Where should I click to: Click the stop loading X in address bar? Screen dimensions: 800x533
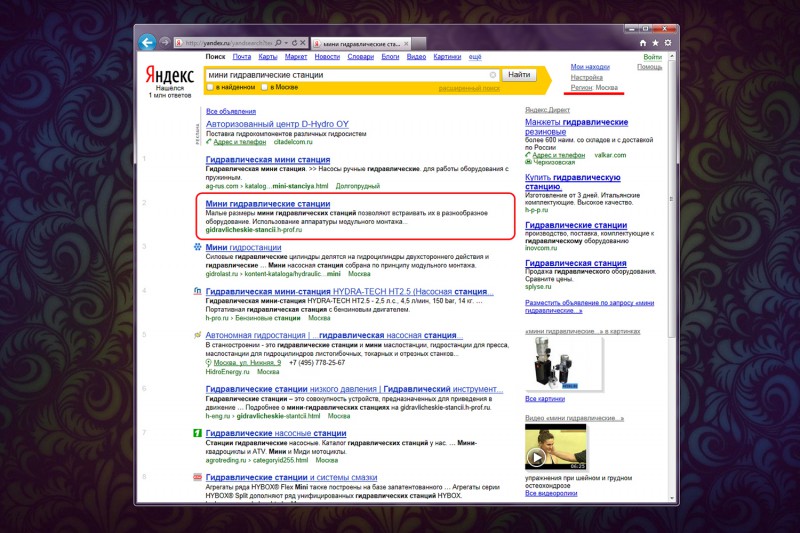[x=303, y=43]
